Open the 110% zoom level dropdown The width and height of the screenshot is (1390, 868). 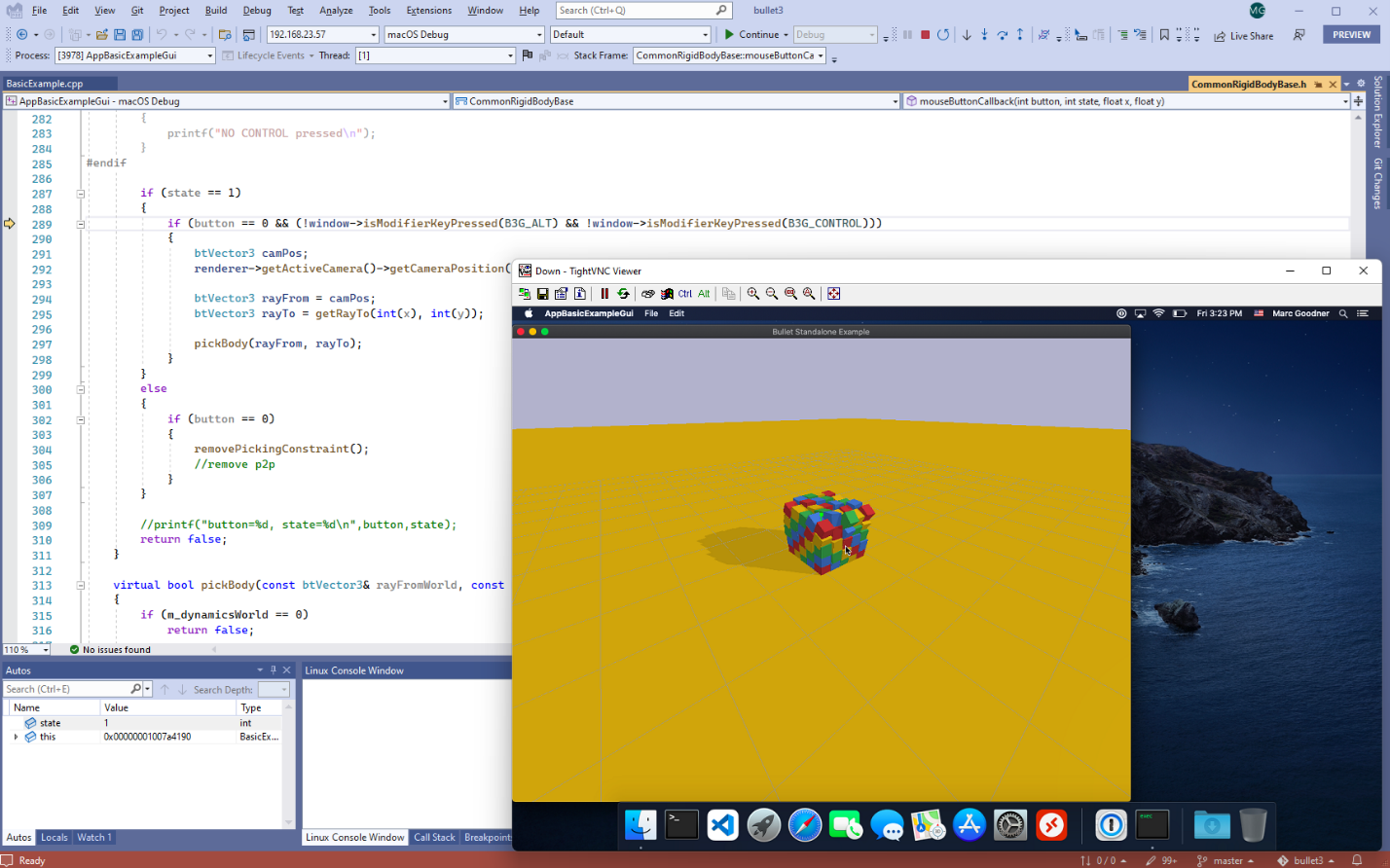(x=25, y=650)
